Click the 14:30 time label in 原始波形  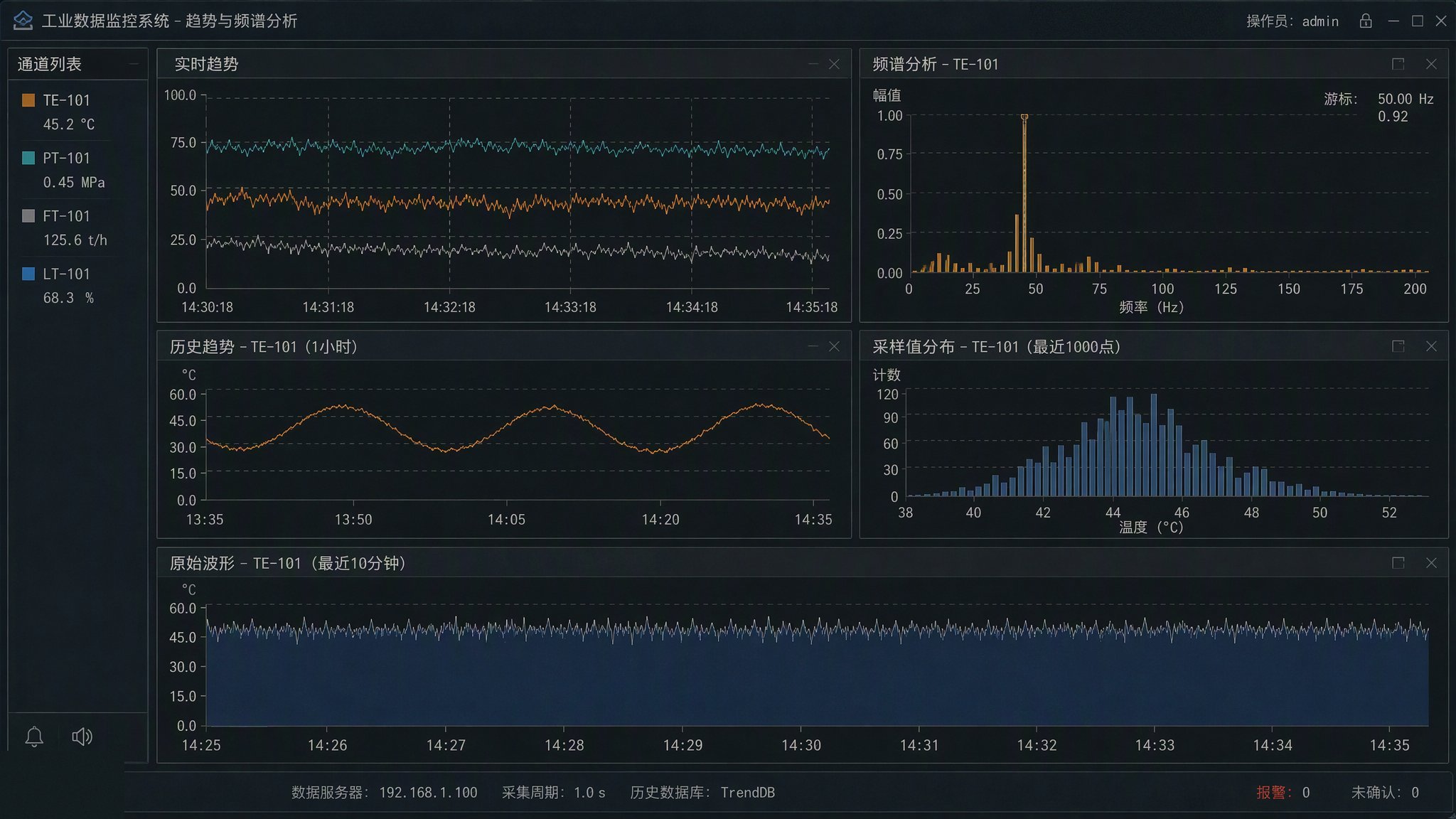coord(801,745)
